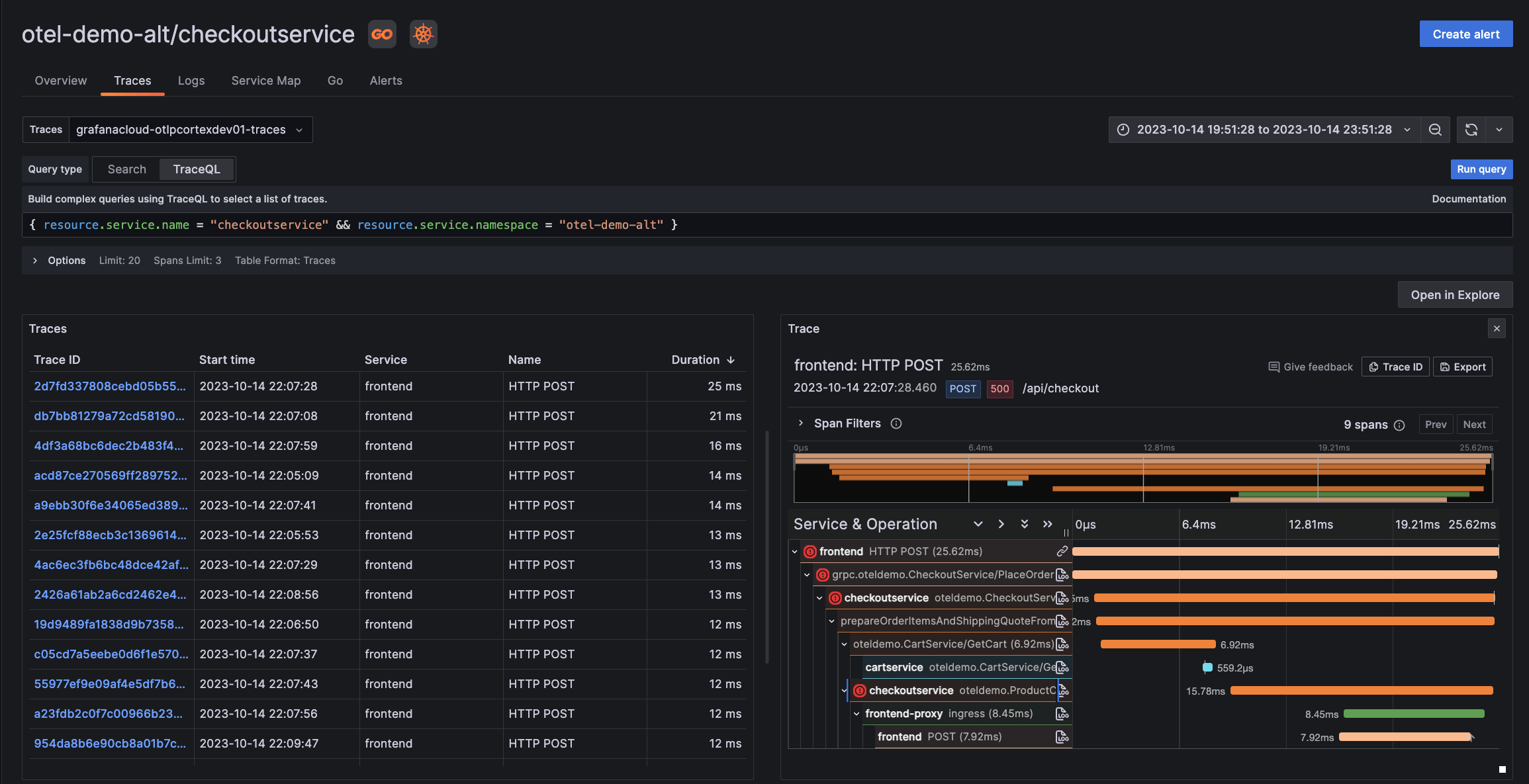The width and height of the screenshot is (1529, 784).
Task: Select the TraceQL query type
Action: (x=197, y=169)
